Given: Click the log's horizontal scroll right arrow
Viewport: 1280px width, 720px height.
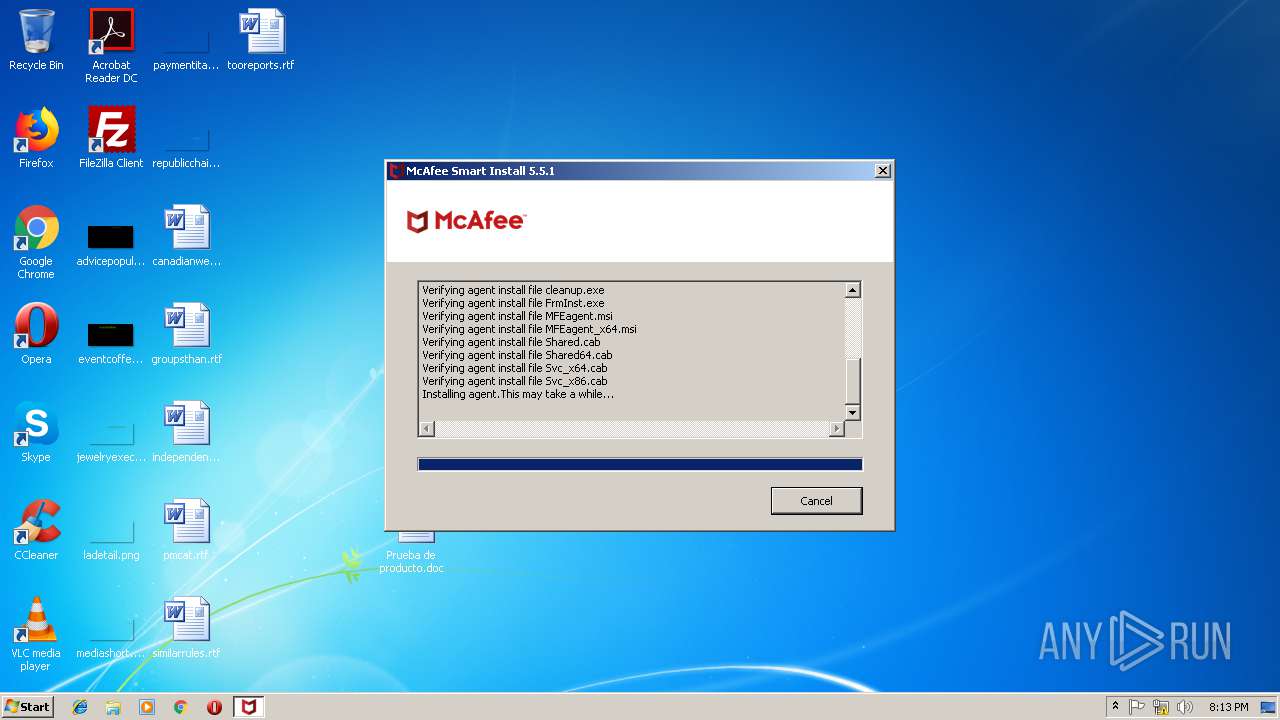Looking at the screenshot, I should tap(836, 429).
